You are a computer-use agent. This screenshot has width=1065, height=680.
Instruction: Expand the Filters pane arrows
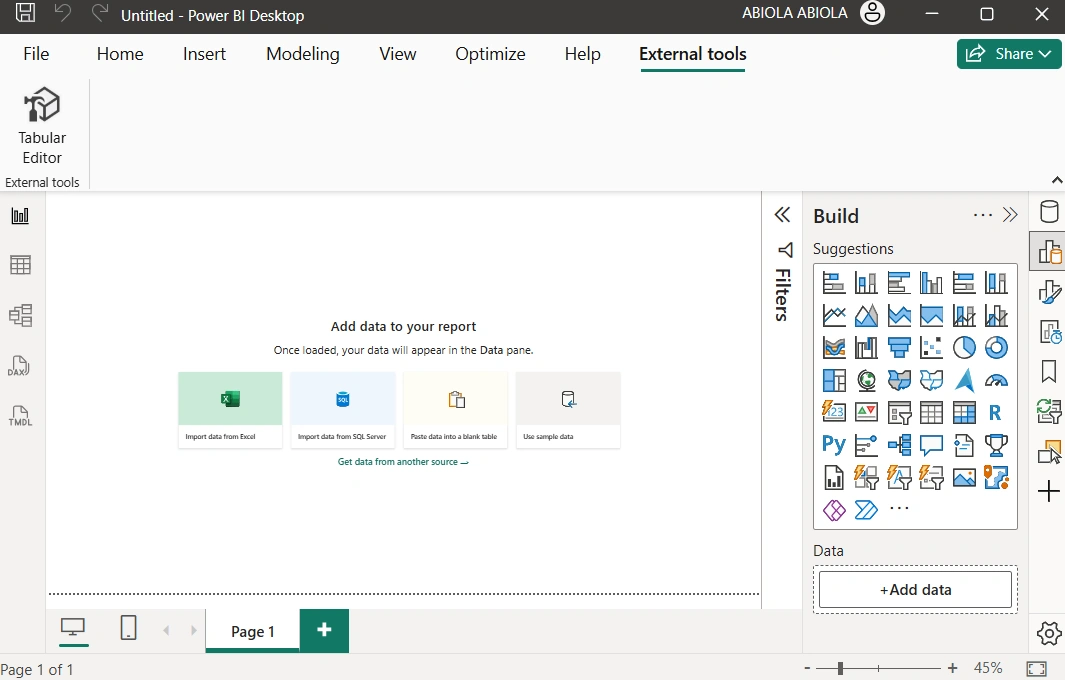[x=782, y=215]
